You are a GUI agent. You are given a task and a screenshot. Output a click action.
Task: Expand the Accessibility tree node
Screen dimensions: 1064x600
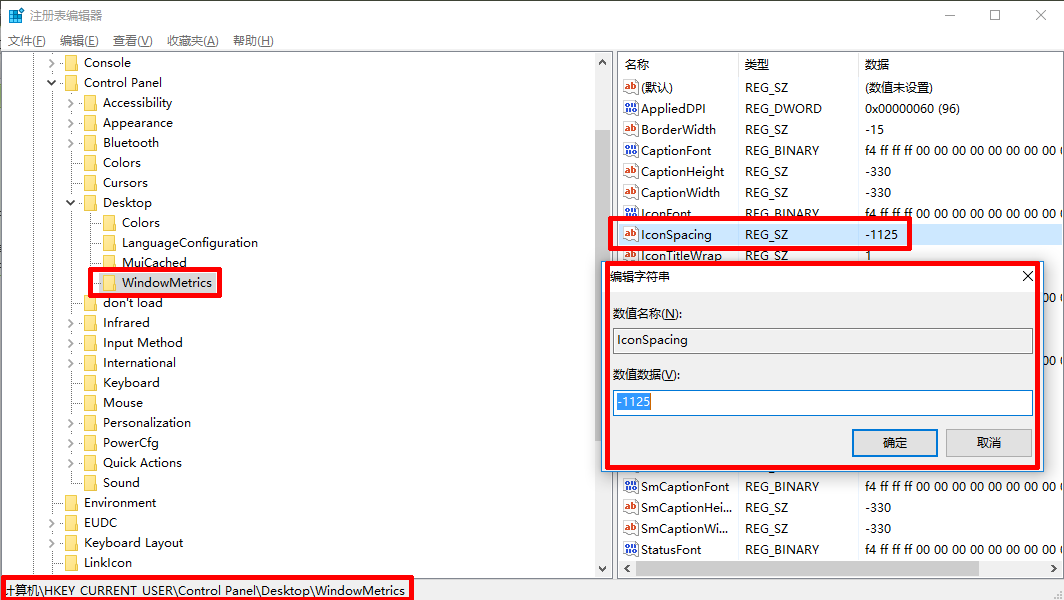click(x=70, y=102)
